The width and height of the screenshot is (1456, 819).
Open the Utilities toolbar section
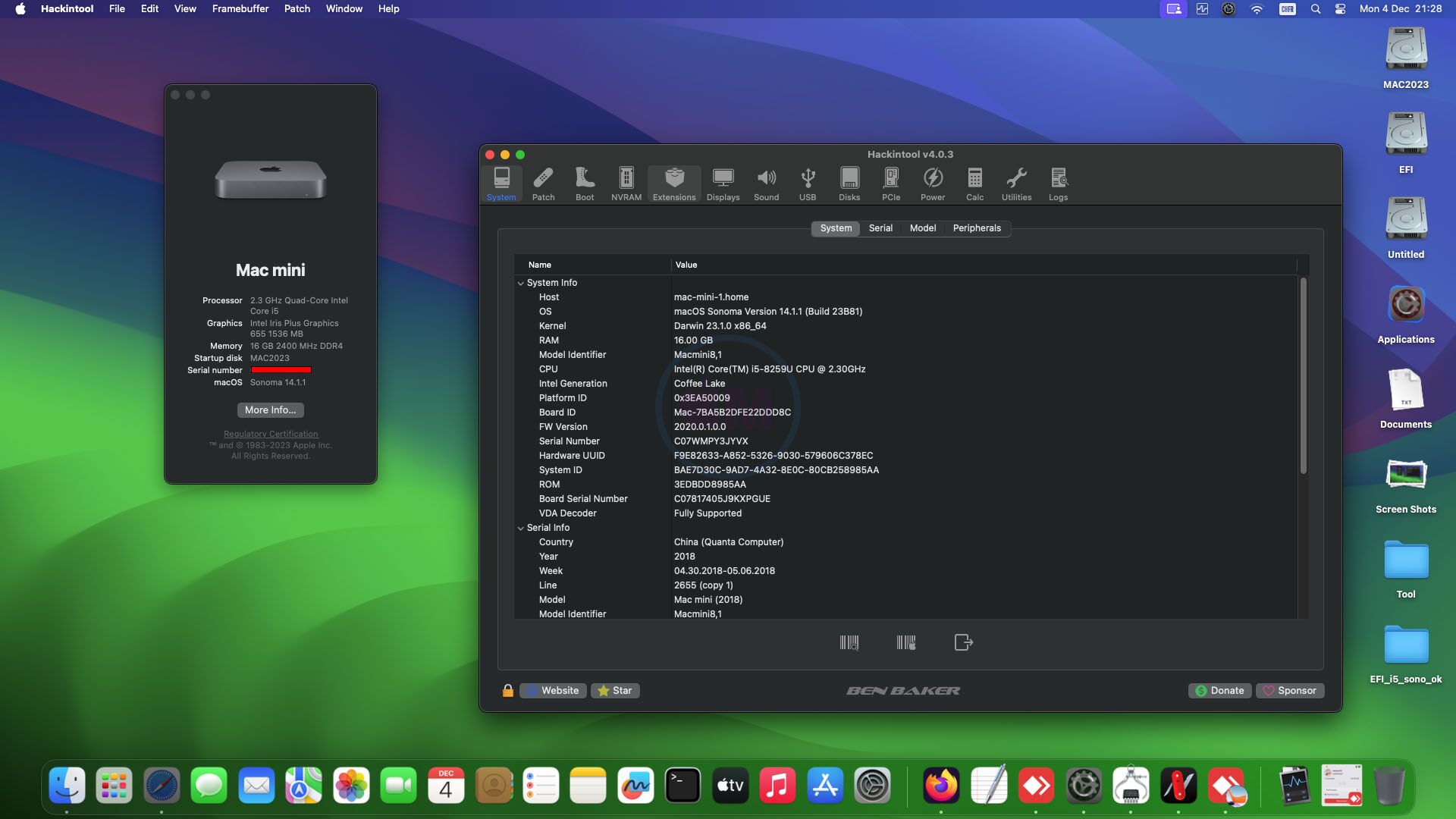tap(1016, 184)
